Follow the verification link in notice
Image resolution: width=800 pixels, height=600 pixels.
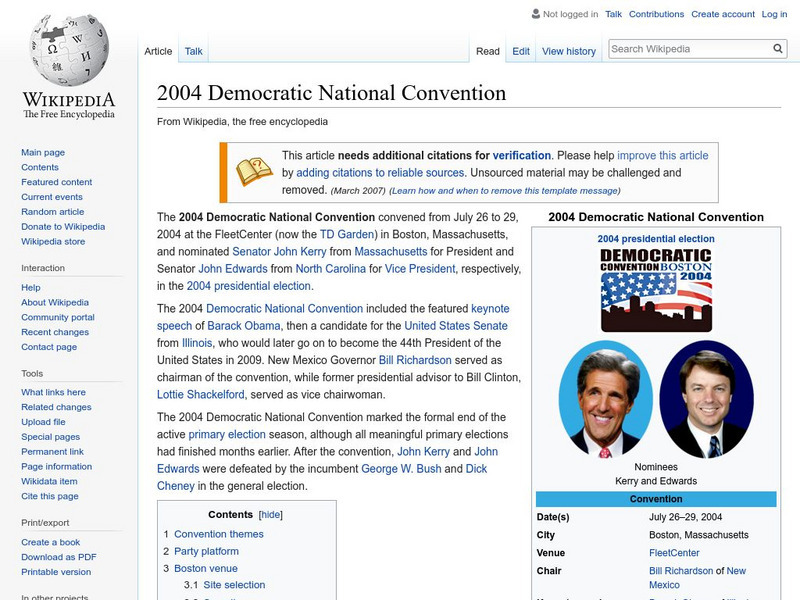click(x=521, y=155)
